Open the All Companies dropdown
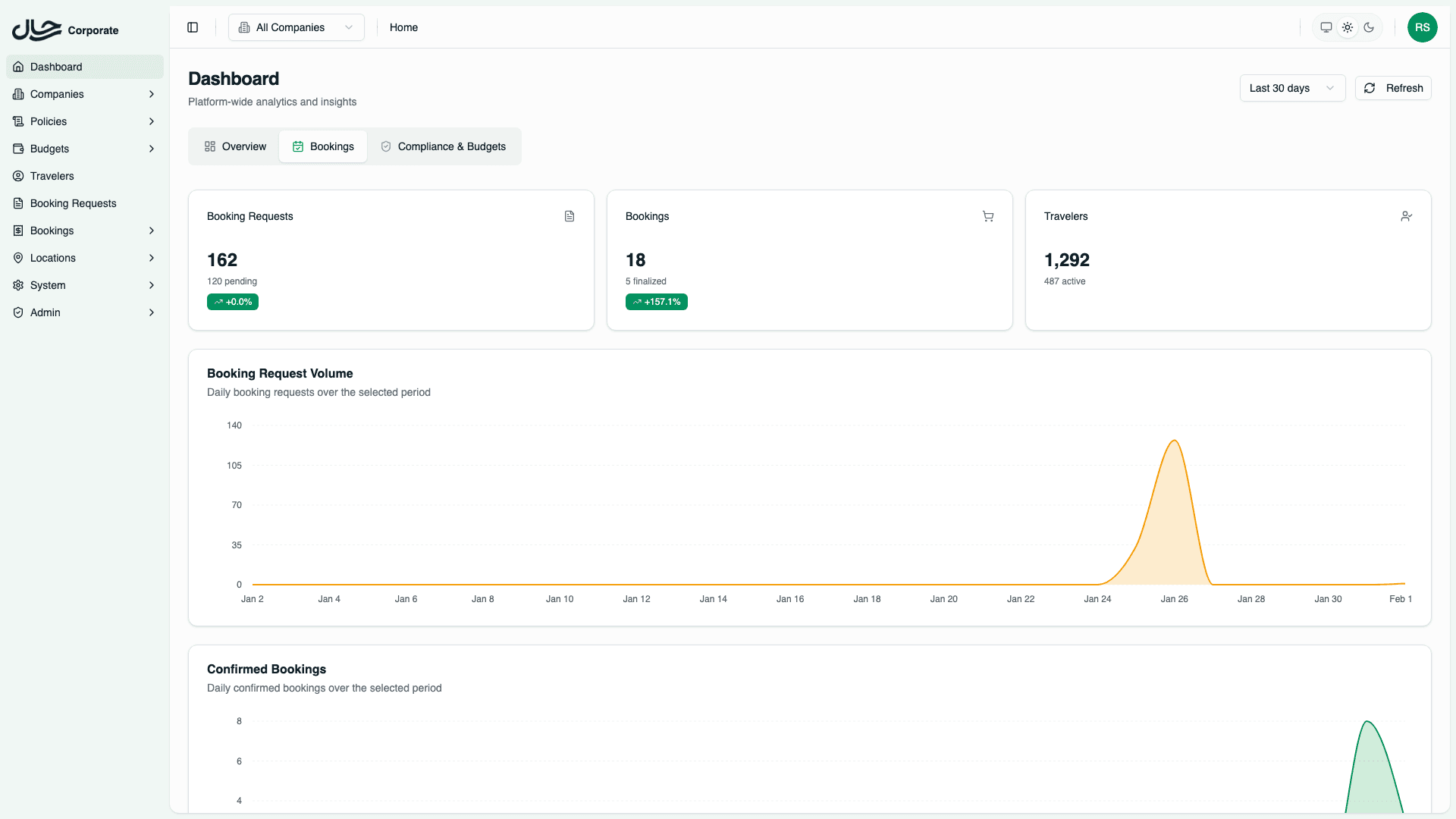1456x819 pixels. coord(296,27)
